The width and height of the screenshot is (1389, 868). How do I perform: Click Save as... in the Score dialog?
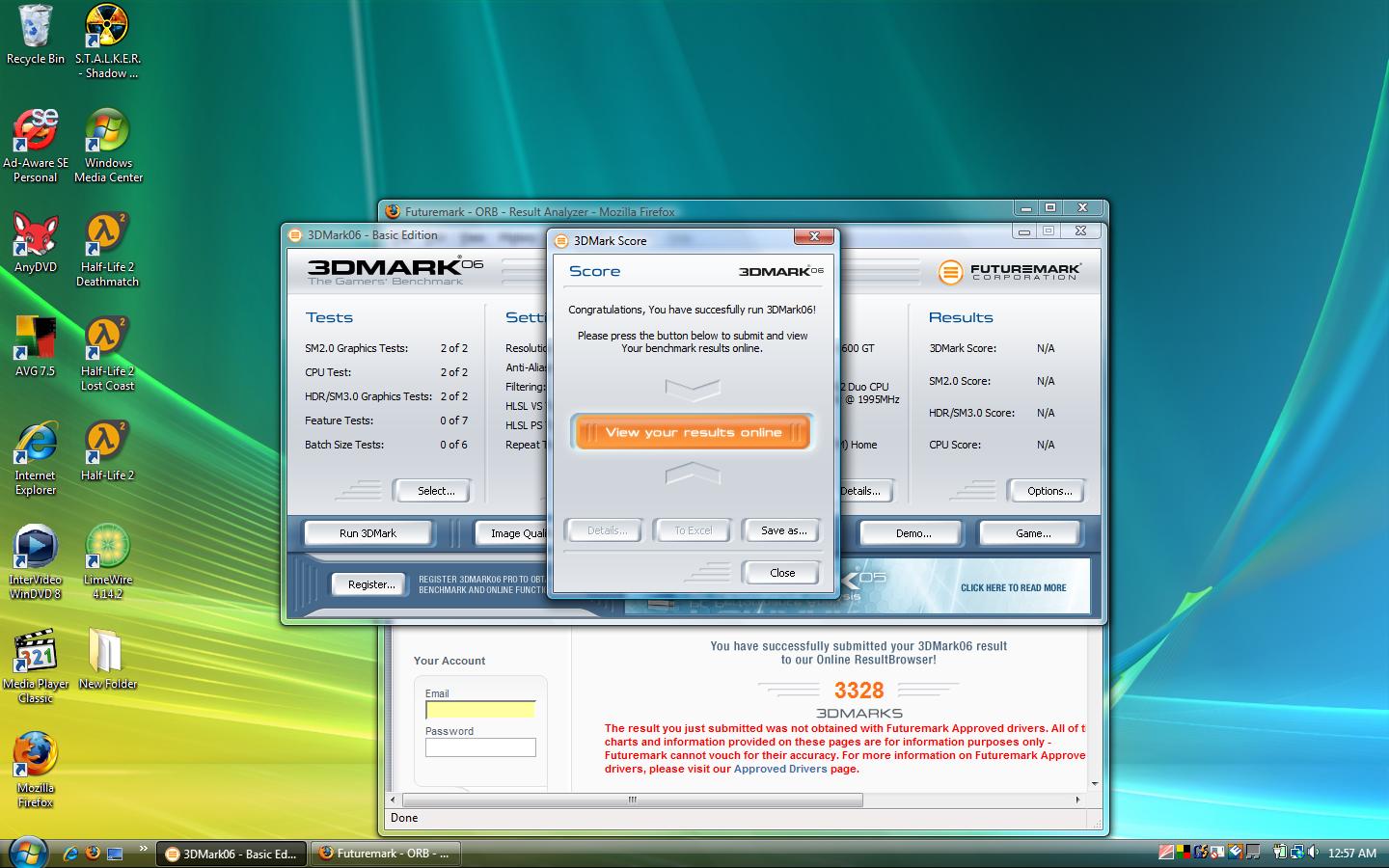[x=783, y=530]
